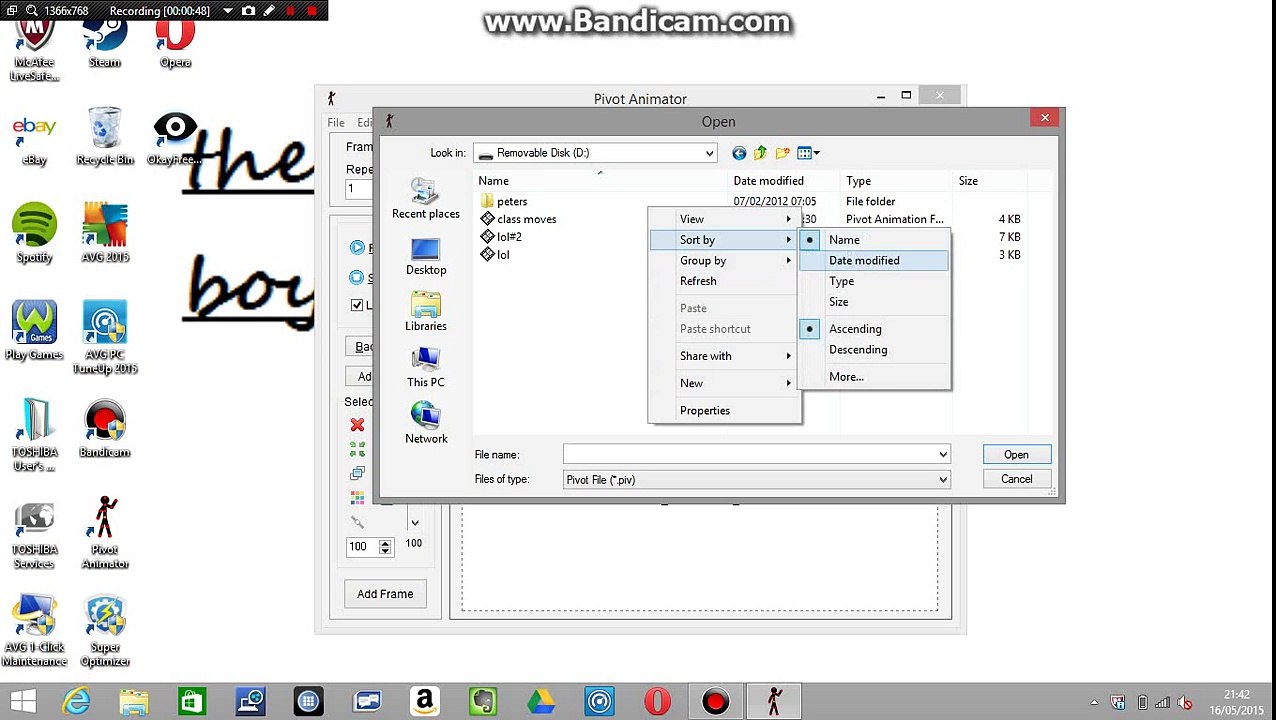Go back using the blue back arrow icon
This screenshot has width=1276, height=720.
(739, 153)
